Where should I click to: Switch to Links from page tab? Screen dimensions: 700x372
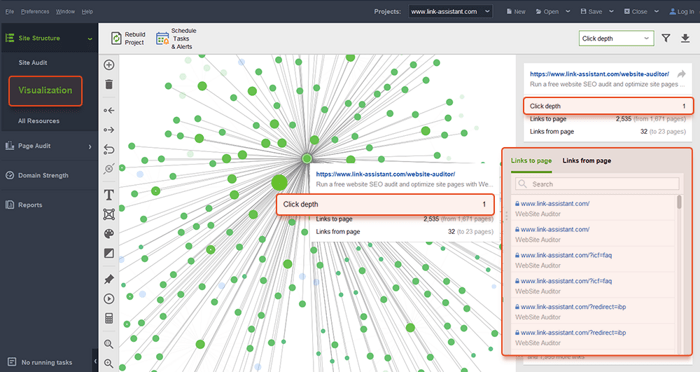pyautogui.click(x=587, y=161)
